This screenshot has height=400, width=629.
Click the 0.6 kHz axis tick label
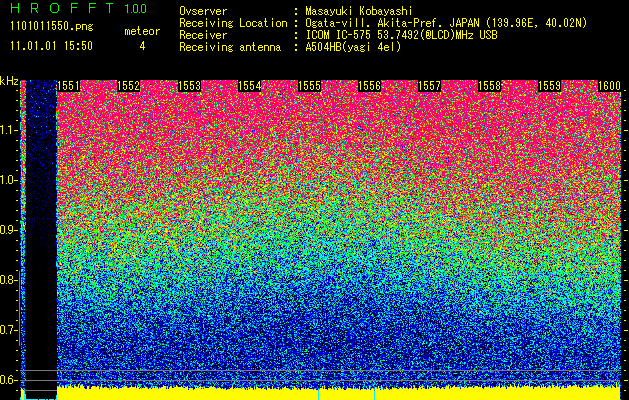click(9, 380)
